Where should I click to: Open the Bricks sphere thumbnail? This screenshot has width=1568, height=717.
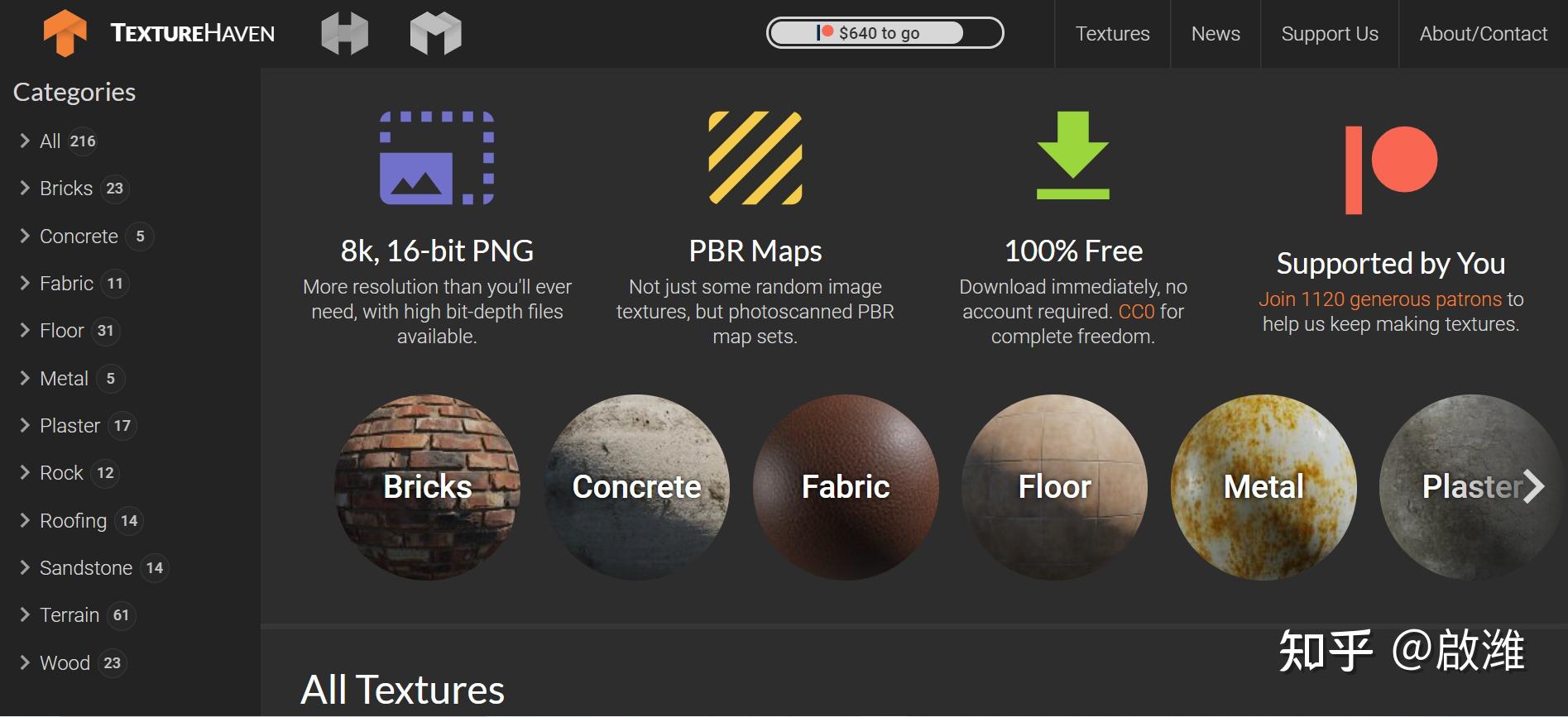[428, 487]
